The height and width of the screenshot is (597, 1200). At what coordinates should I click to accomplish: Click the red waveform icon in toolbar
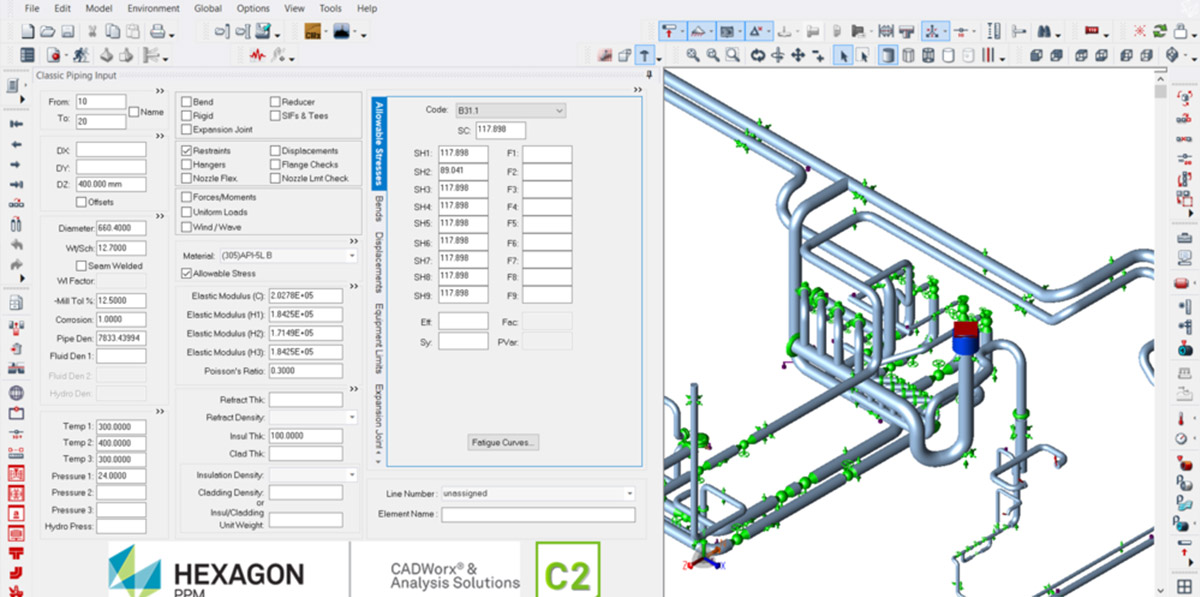[x=257, y=56]
